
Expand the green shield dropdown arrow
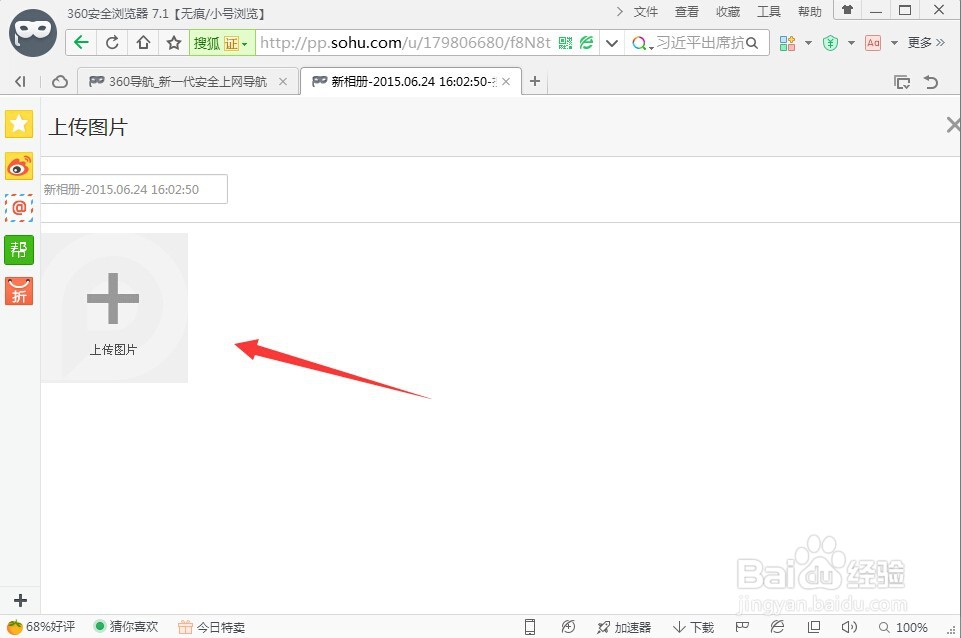tap(851, 43)
